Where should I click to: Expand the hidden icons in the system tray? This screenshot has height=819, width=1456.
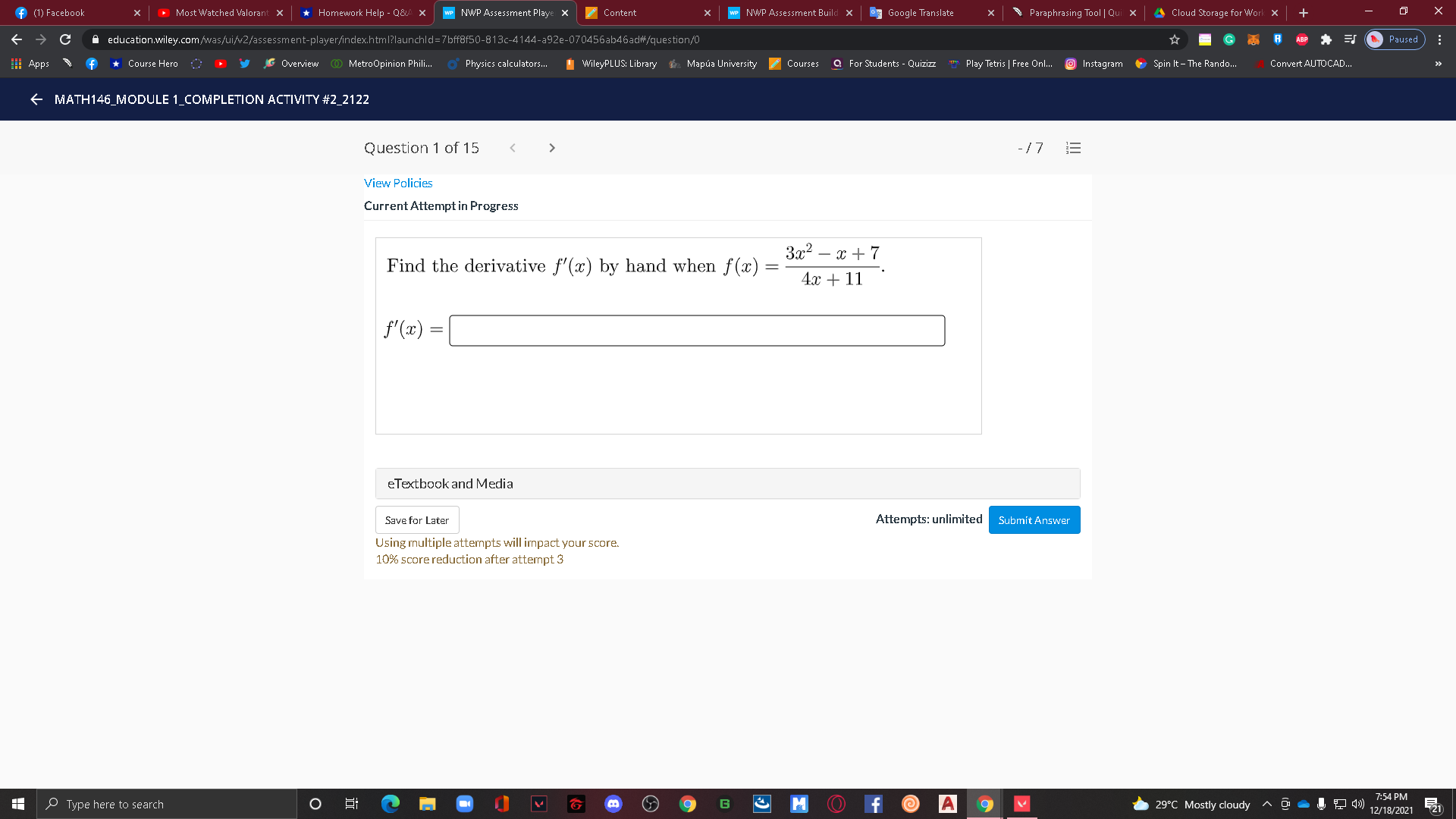[x=1266, y=804]
